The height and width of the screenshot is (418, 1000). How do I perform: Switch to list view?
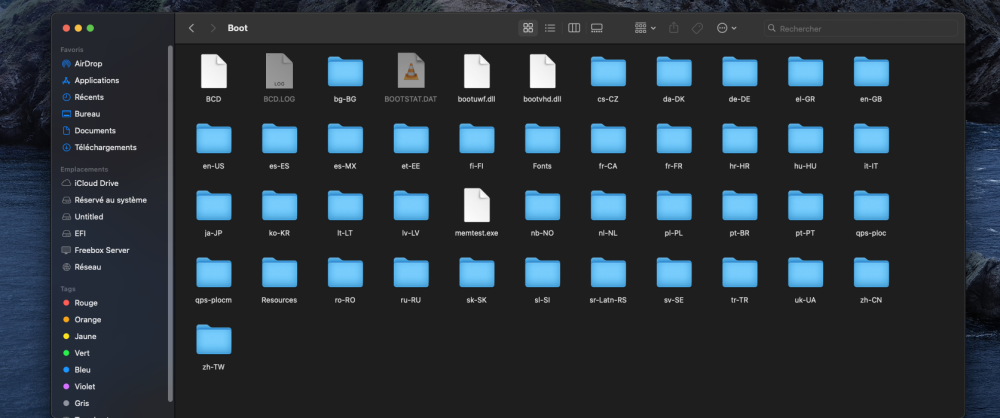(x=550, y=28)
